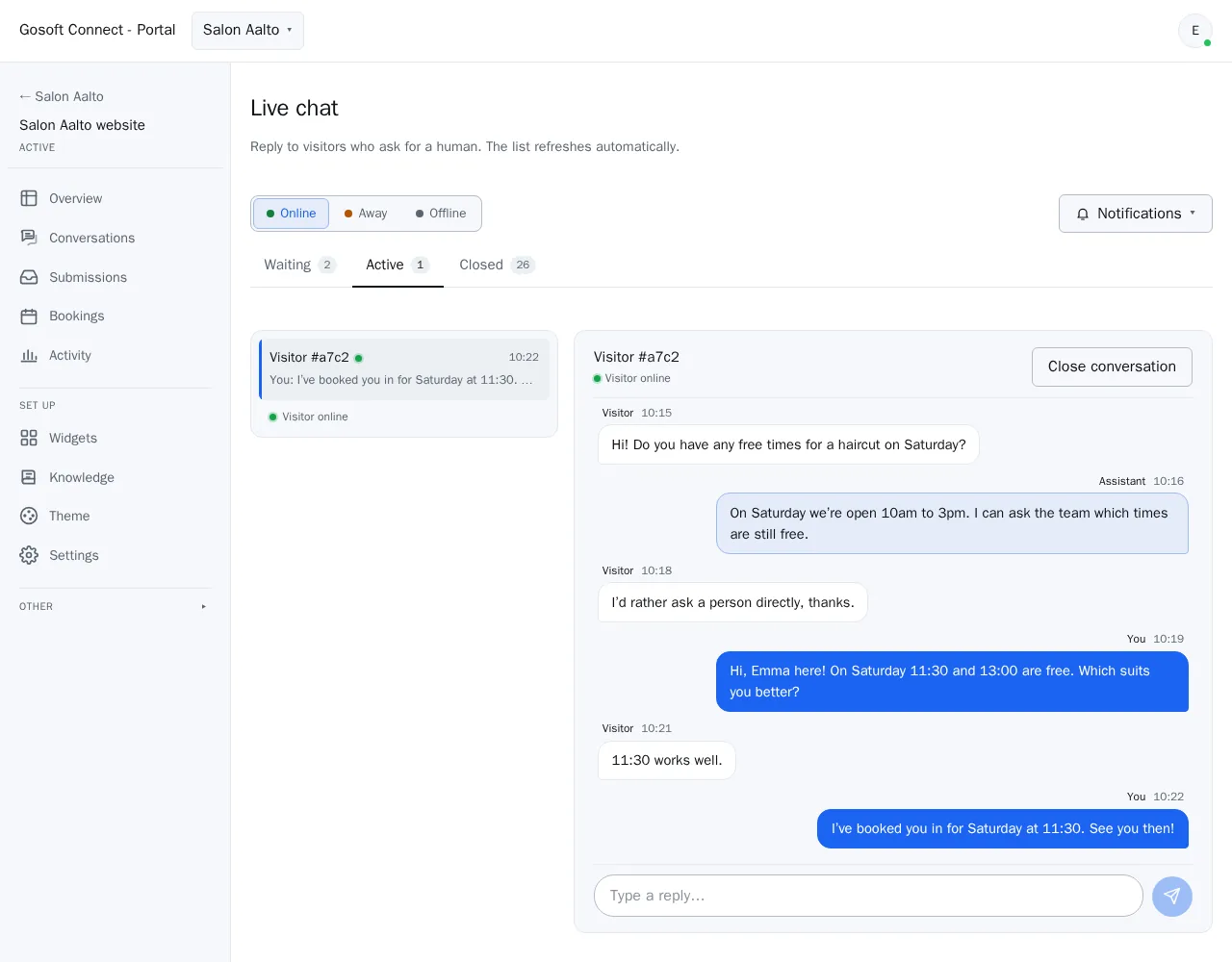Switch to the Active tab
Image resolution: width=1232 pixels, height=962 pixels.
(x=398, y=266)
